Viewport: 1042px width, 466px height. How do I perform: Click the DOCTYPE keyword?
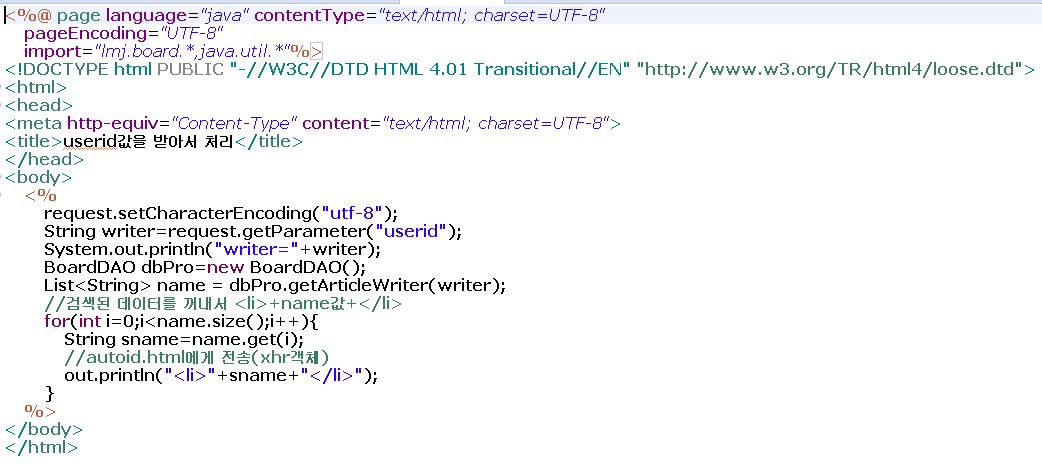[x=64, y=68]
